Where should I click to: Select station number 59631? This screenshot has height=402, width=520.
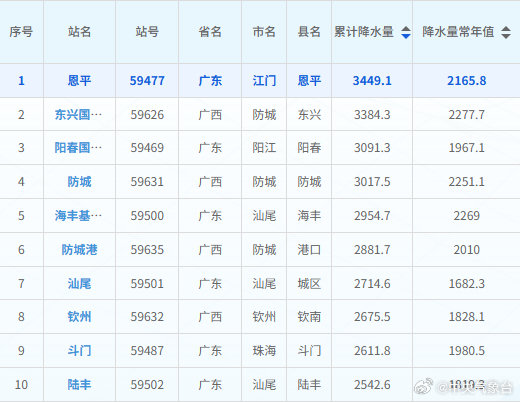(x=147, y=182)
